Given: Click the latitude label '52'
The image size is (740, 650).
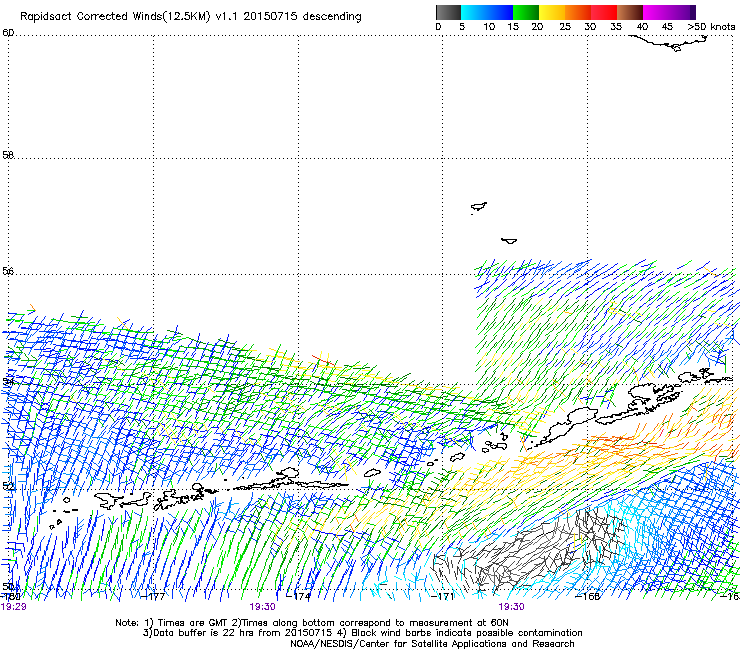Looking at the screenshot, I should tap(8, 486).
